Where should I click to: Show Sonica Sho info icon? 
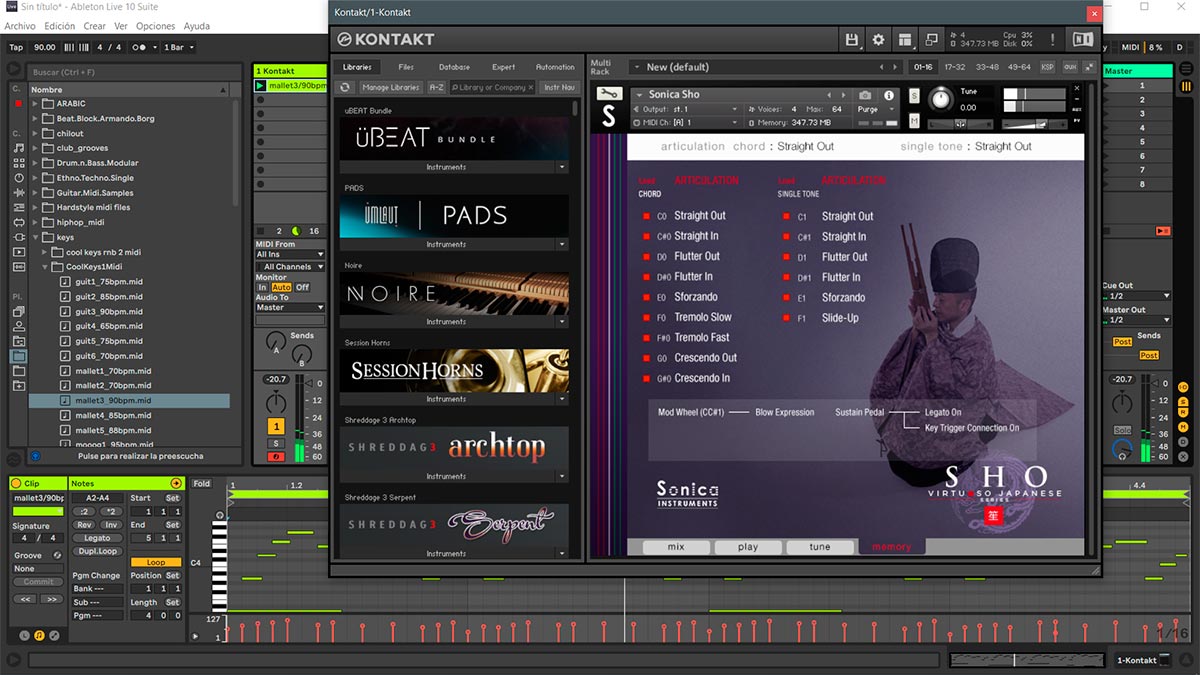point(888,95)
